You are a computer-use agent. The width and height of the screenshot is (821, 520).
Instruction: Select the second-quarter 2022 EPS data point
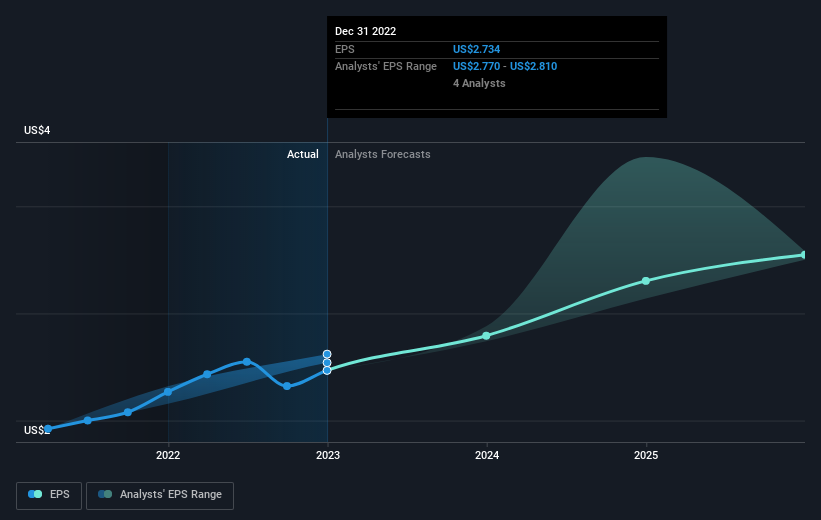coord(207,374)
